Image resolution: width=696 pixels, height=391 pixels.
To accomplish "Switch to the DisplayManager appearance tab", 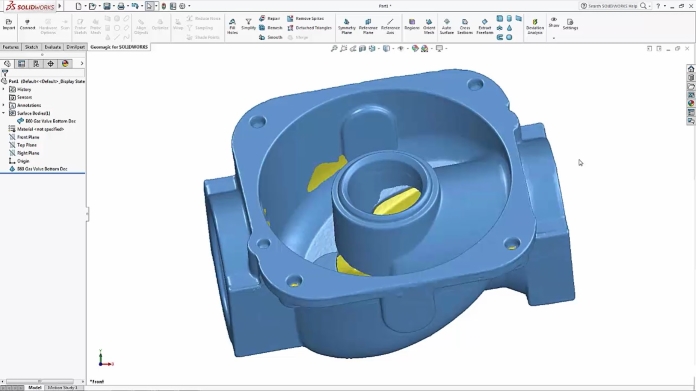I will click(x=65, y=63).
